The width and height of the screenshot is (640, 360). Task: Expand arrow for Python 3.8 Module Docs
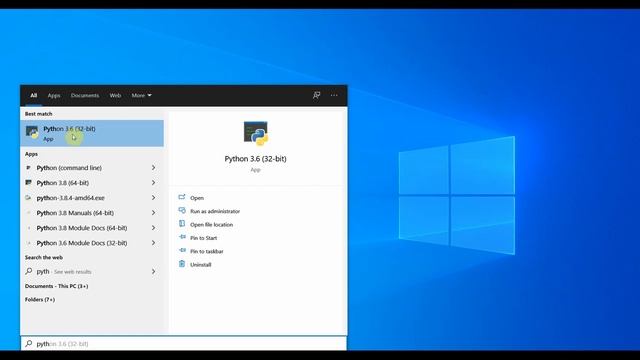click(x=153, y=228)
